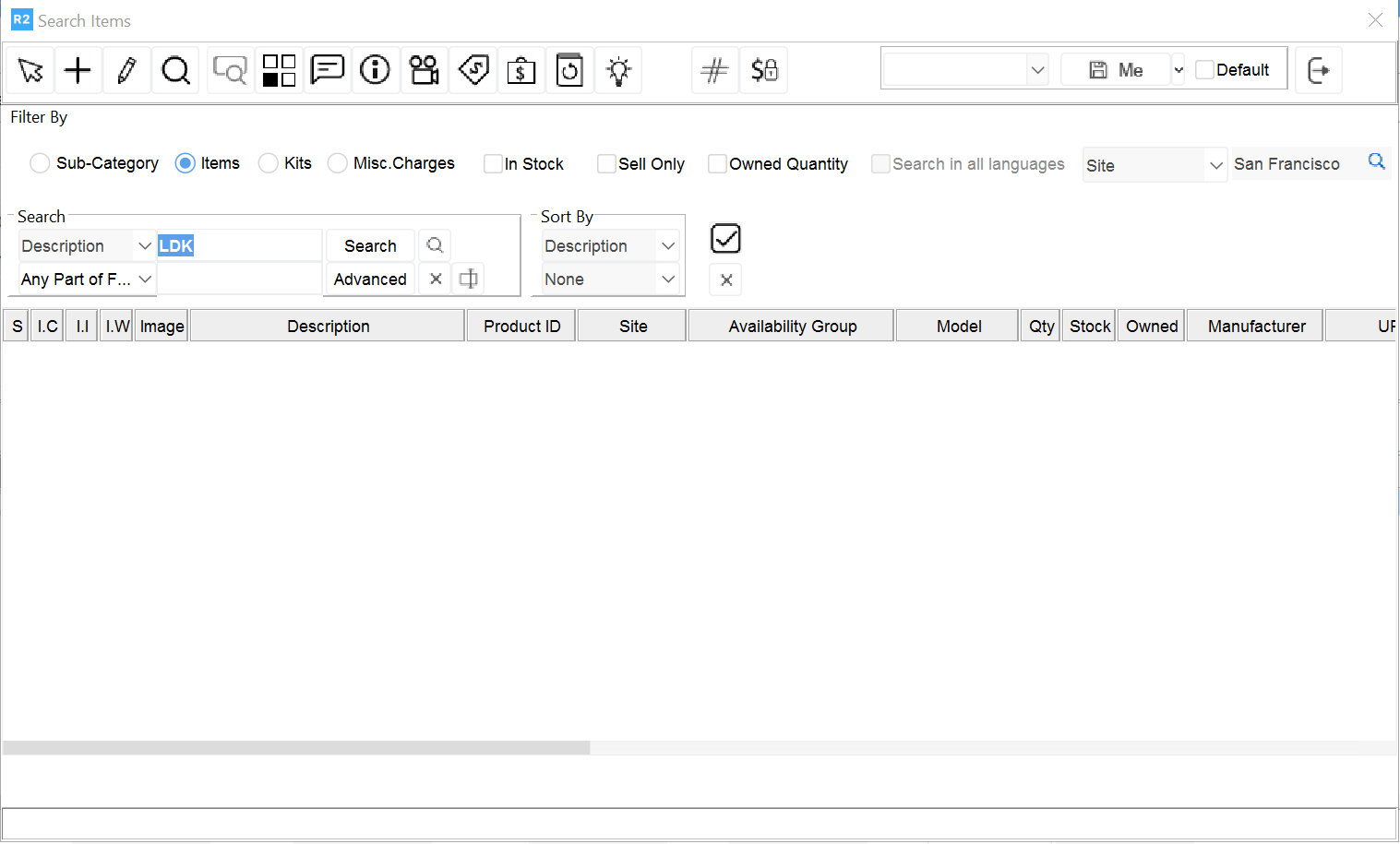Click the price tag icon
Viewport: 1400px width, 844px height.
point(473,70)
